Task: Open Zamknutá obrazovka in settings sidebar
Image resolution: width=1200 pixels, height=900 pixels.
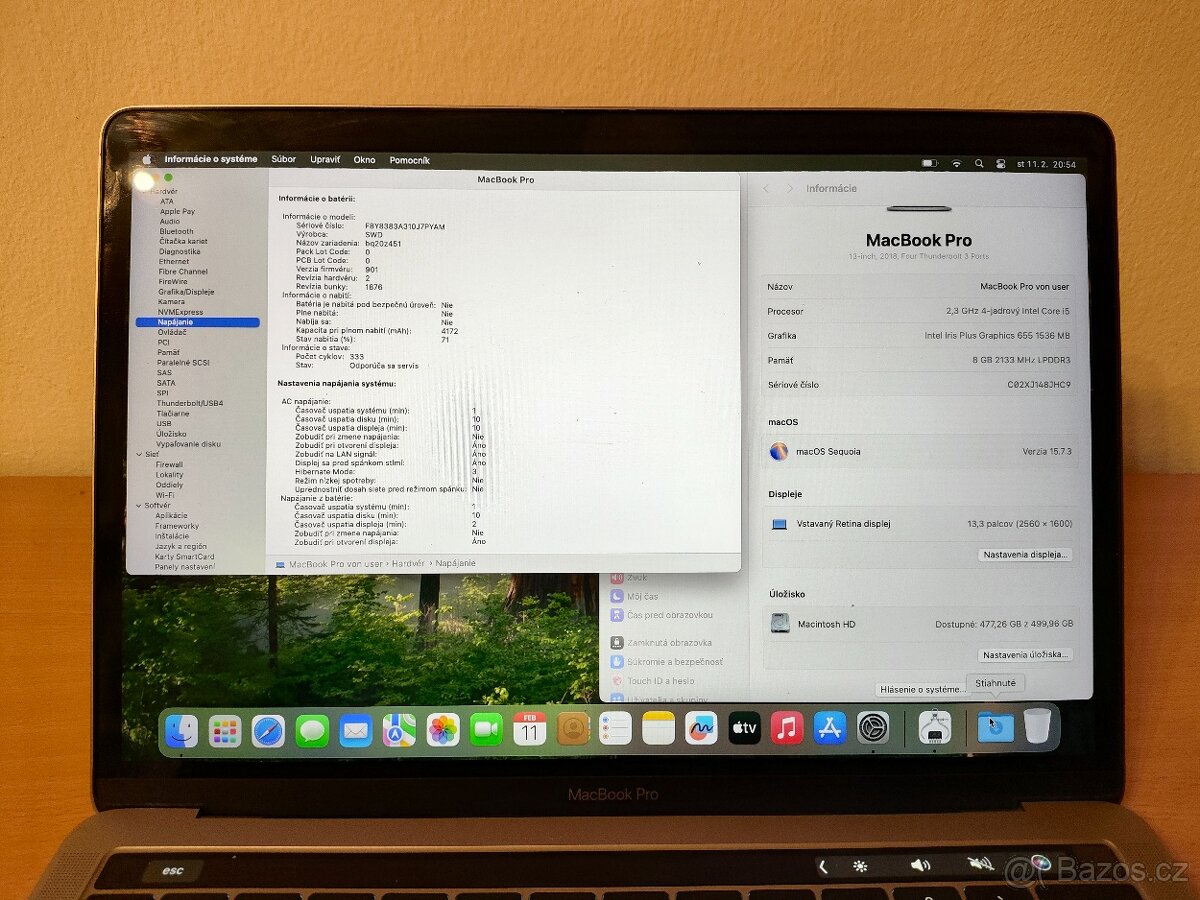Action: [x=661, y=643]
